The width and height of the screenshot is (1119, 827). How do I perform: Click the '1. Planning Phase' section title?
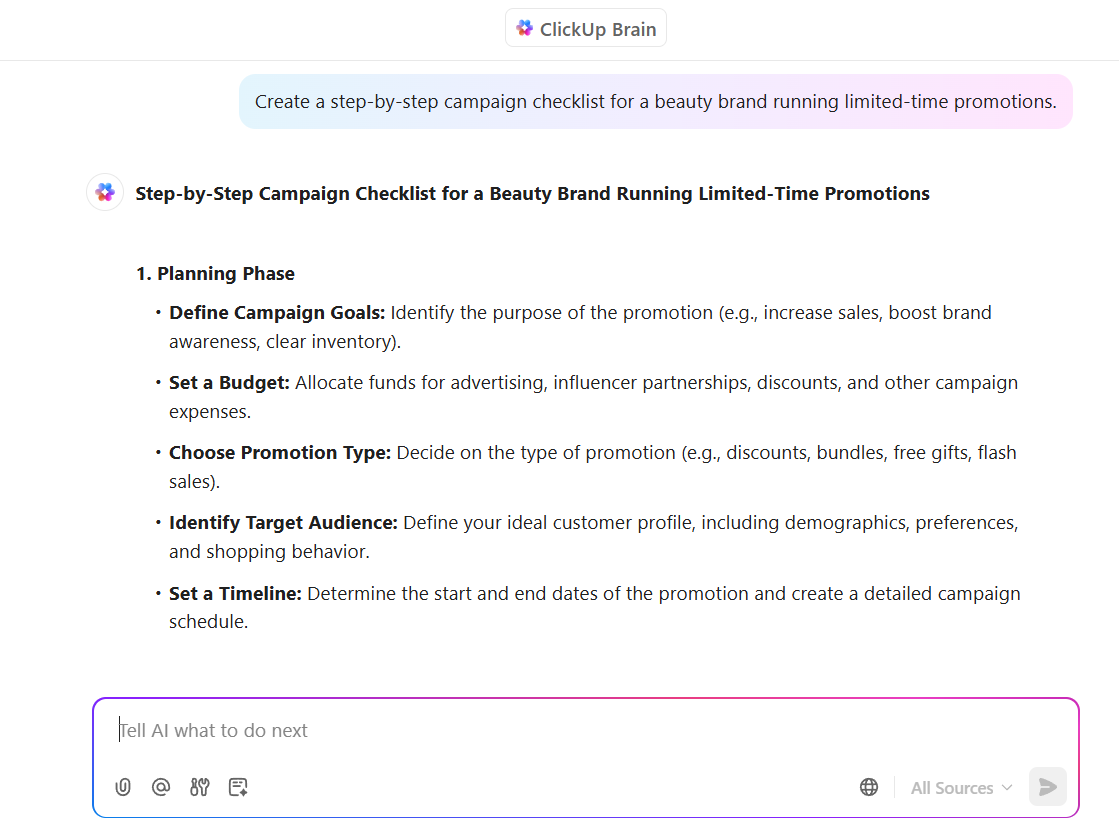click(x=215, y=274)
